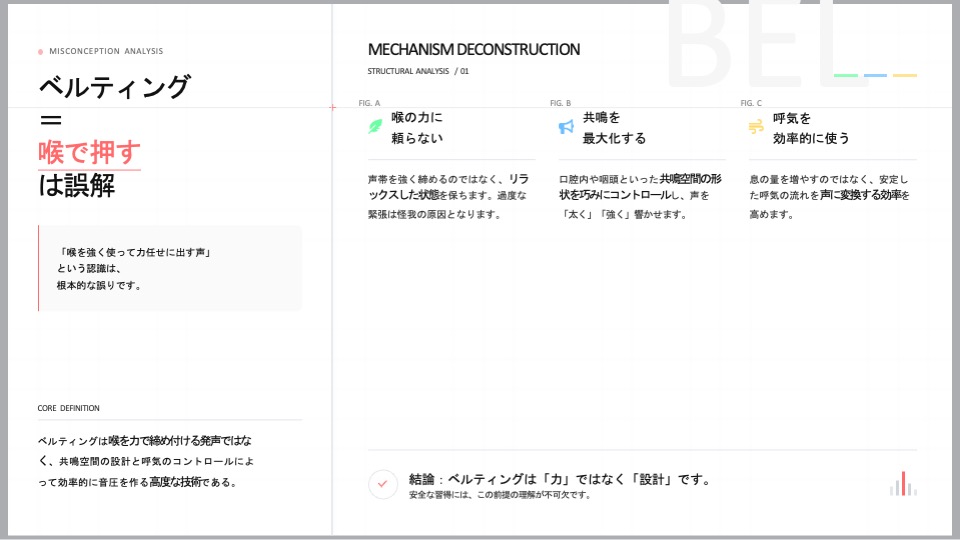Image resolution: width=960 pixels, height=540 pixels.
Task: Click the green leaf icon under FIG. A
Action: pos(375,127)
